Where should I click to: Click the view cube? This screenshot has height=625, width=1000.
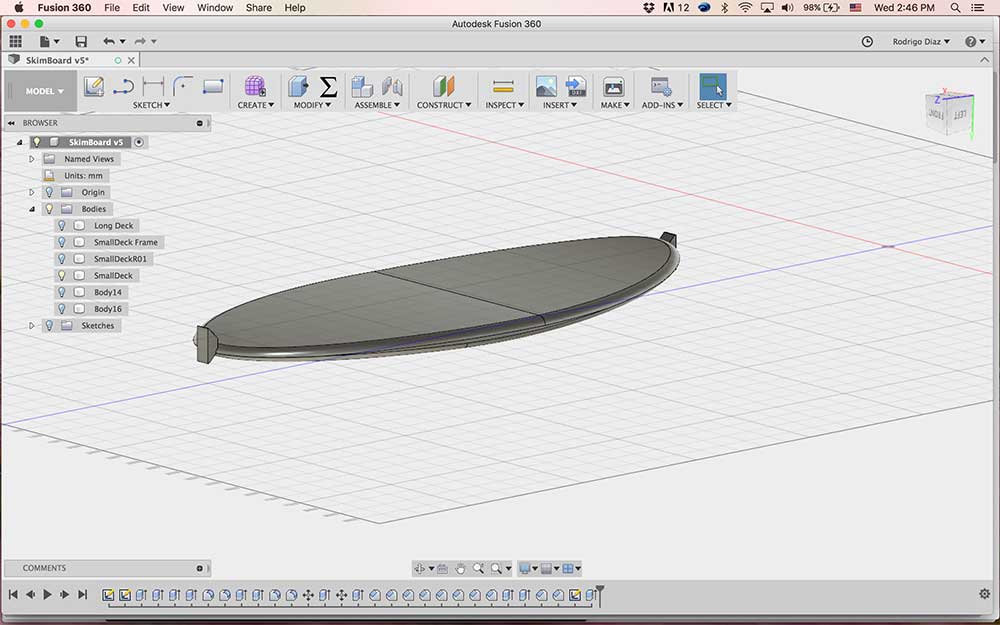pyautogui.click(x=948, y=112)
